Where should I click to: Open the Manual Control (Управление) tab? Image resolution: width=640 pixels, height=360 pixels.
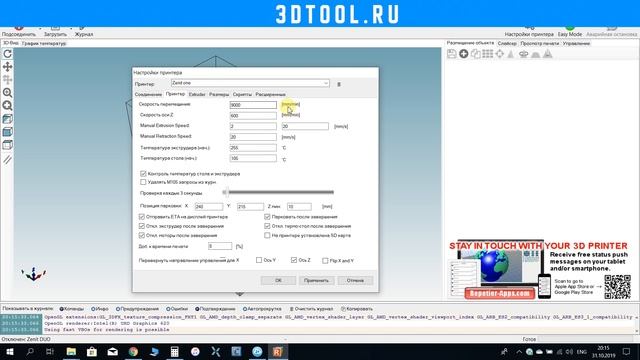tap(576, 43)
